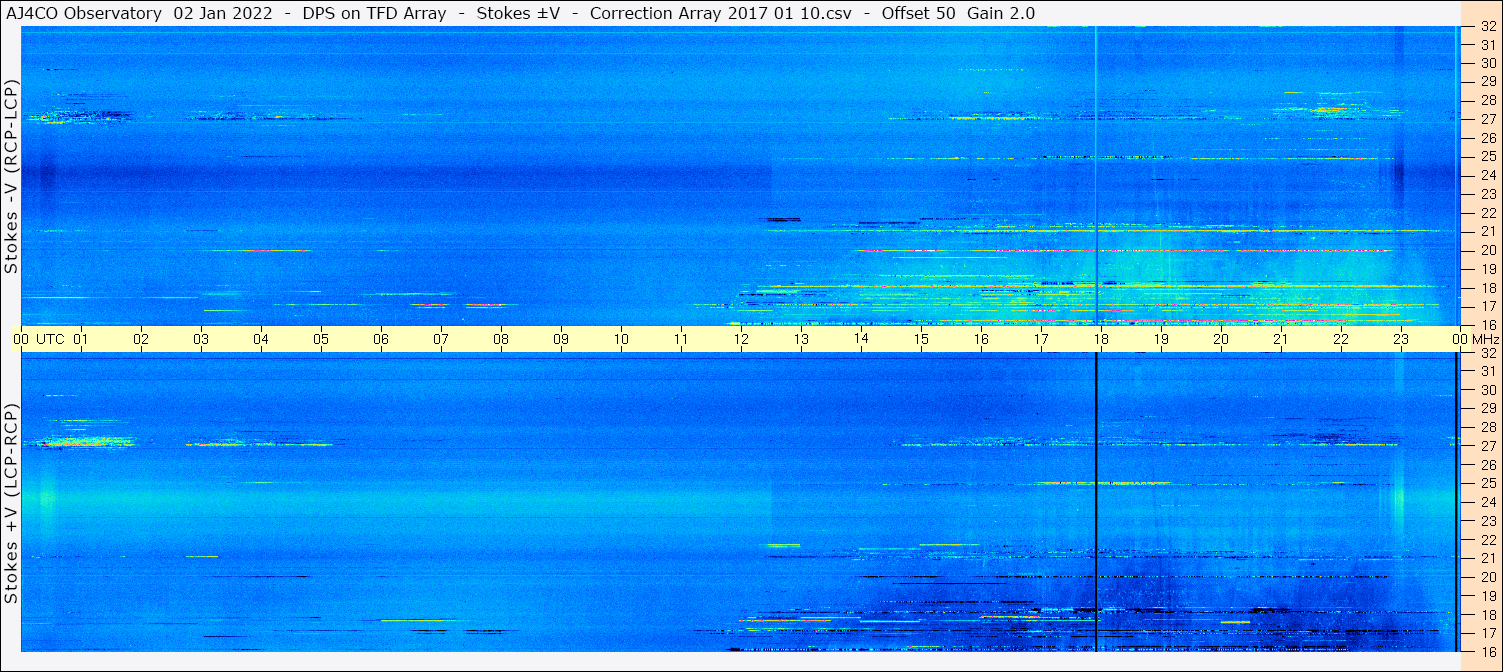This screenshot has height=672, width=1503.
Task: Select the 11 hour marker on time axis
Action: click(681, 339)
